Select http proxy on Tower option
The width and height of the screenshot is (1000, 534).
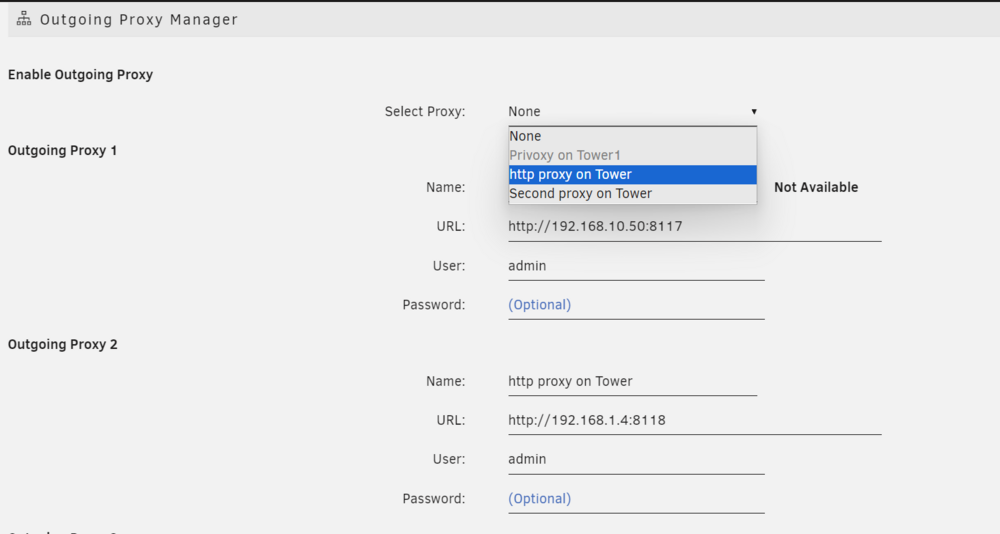[x=633, y=174]
